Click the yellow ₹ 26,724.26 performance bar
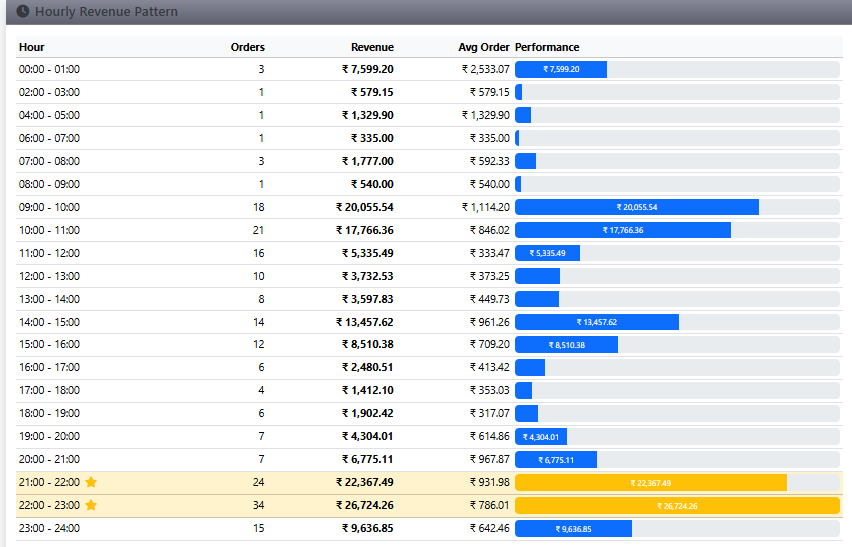This screenshot has height=547, width=852. pyautogui.click(x=677, y=506)
